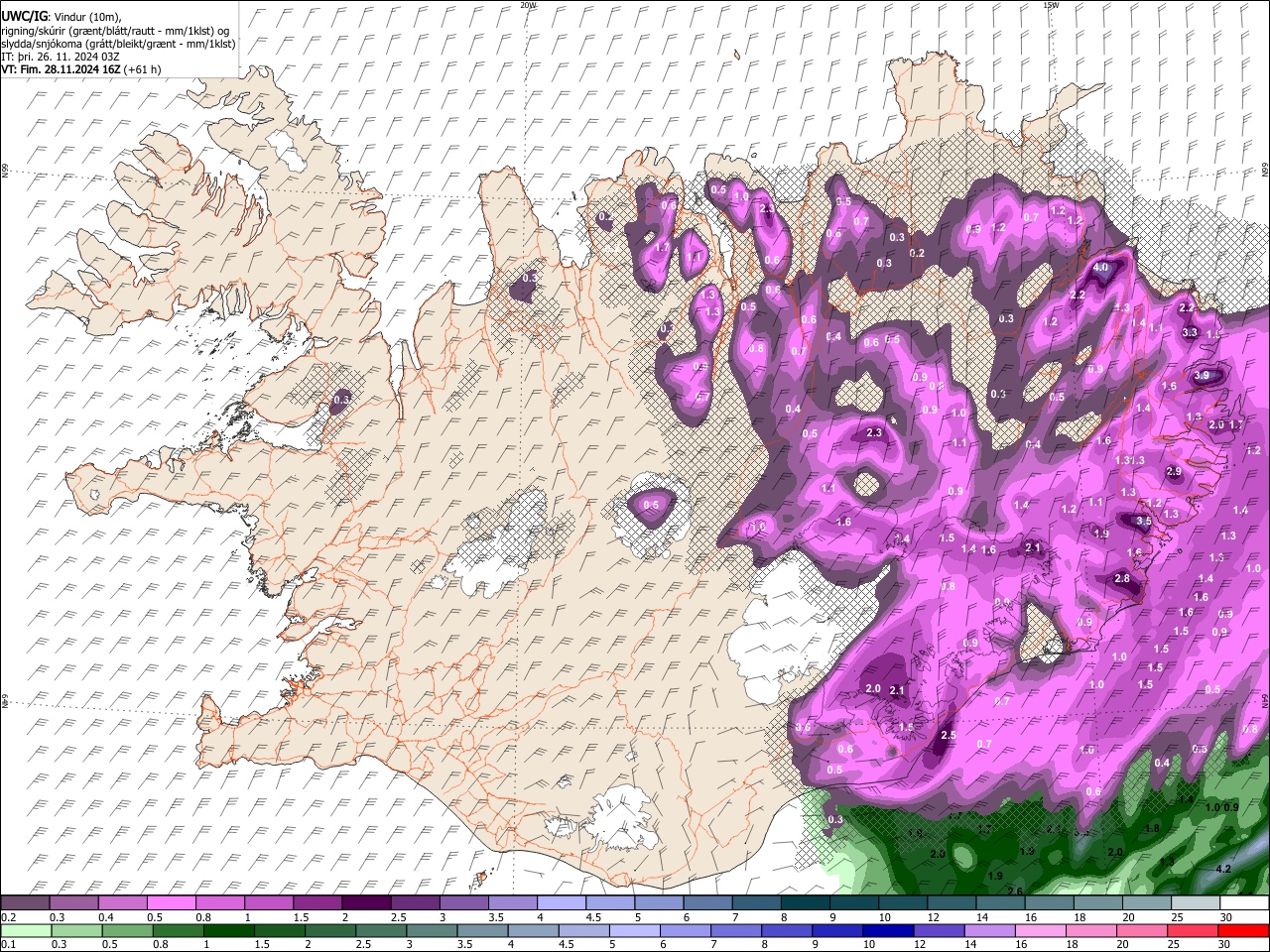Click the white 30 swatch ending upper legend

click(x=1245, y=903)
